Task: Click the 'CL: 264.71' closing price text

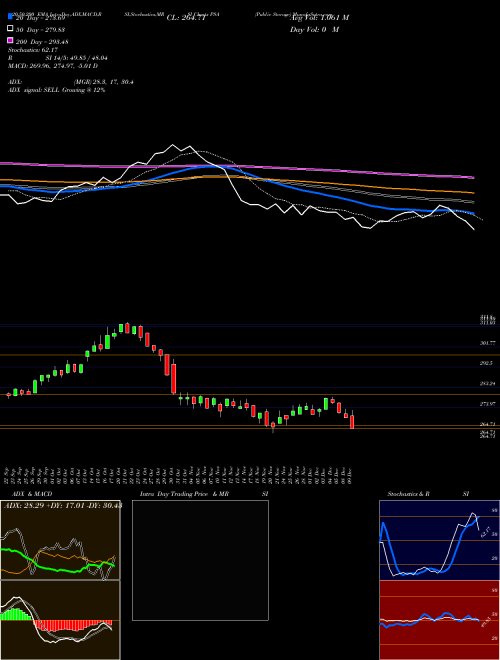Action: click(186, 18)
